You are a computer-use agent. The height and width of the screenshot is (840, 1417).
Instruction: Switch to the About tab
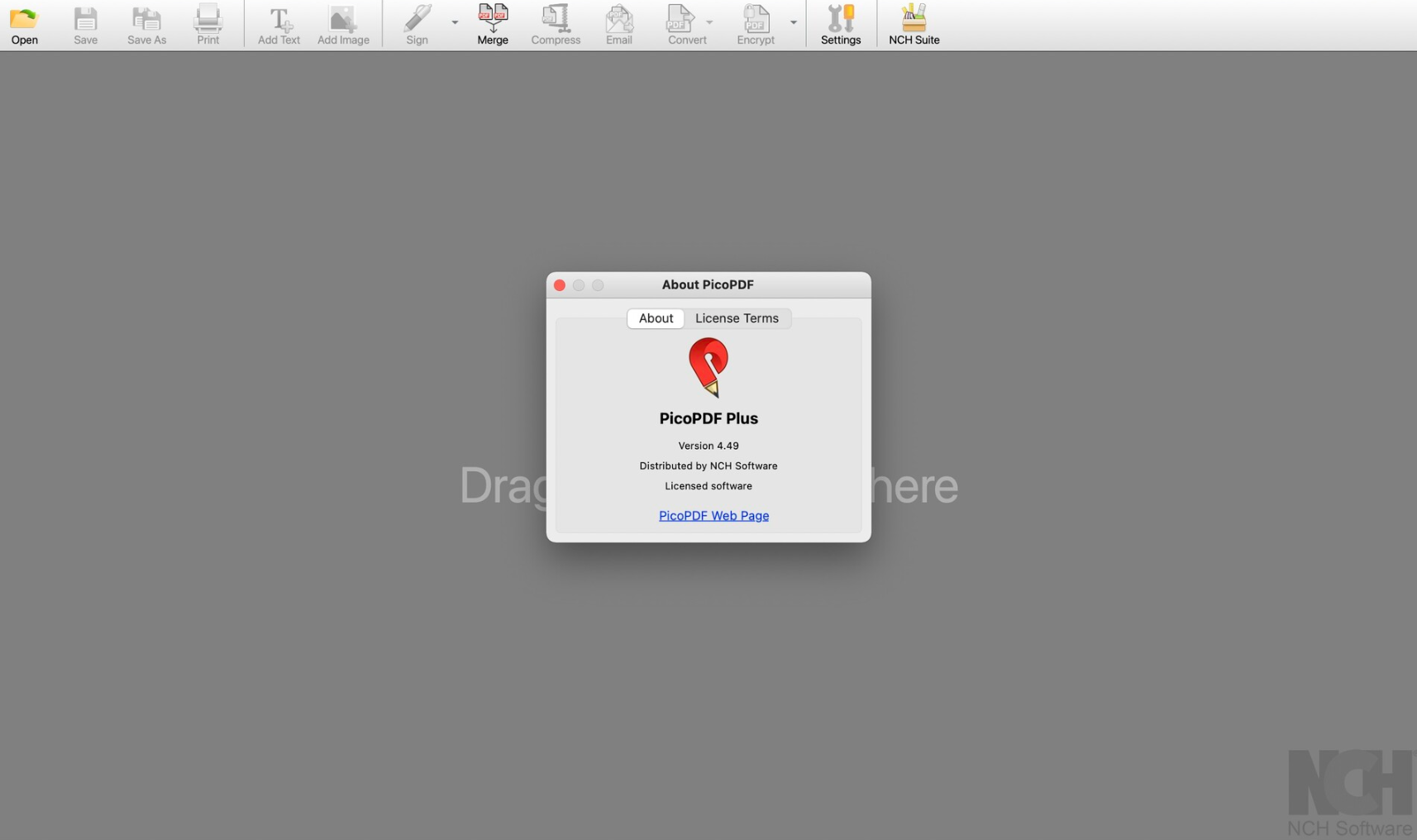pyautogui.click(x=656, y=318)
